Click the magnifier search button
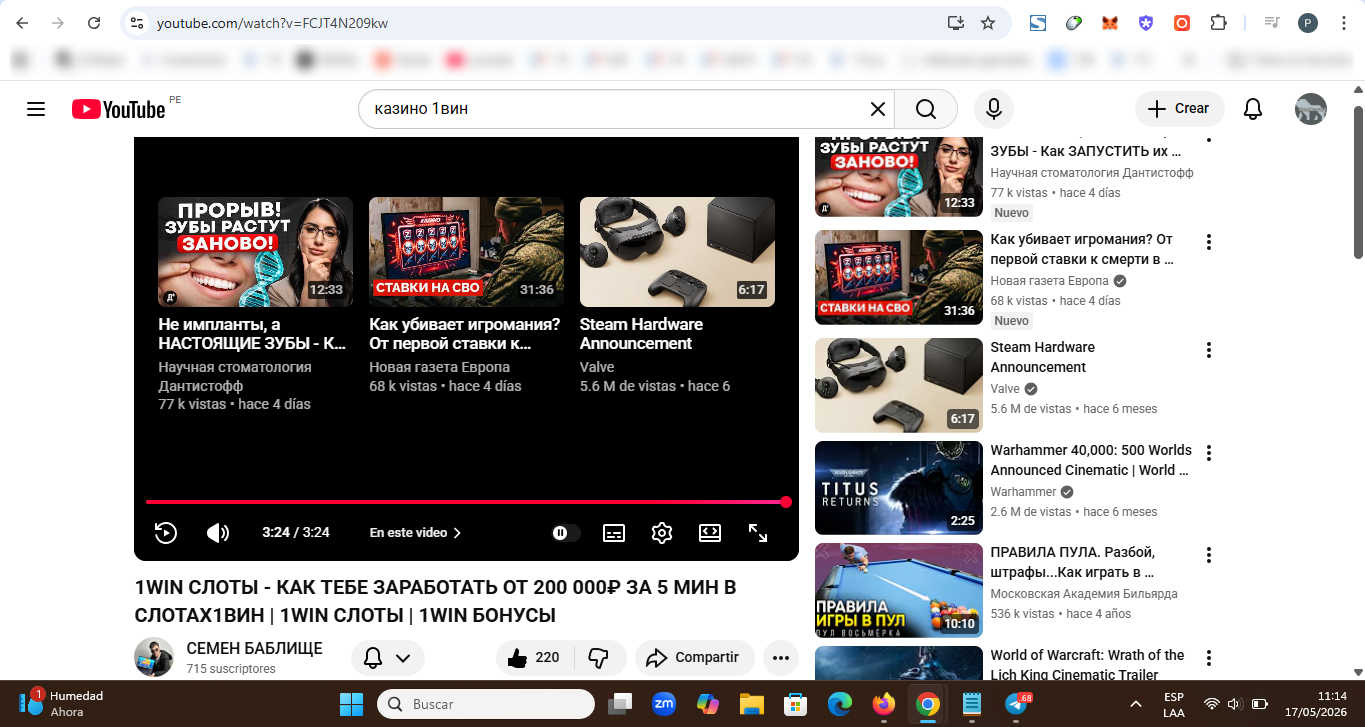The image size is (1365, 727). pos(926,109)
